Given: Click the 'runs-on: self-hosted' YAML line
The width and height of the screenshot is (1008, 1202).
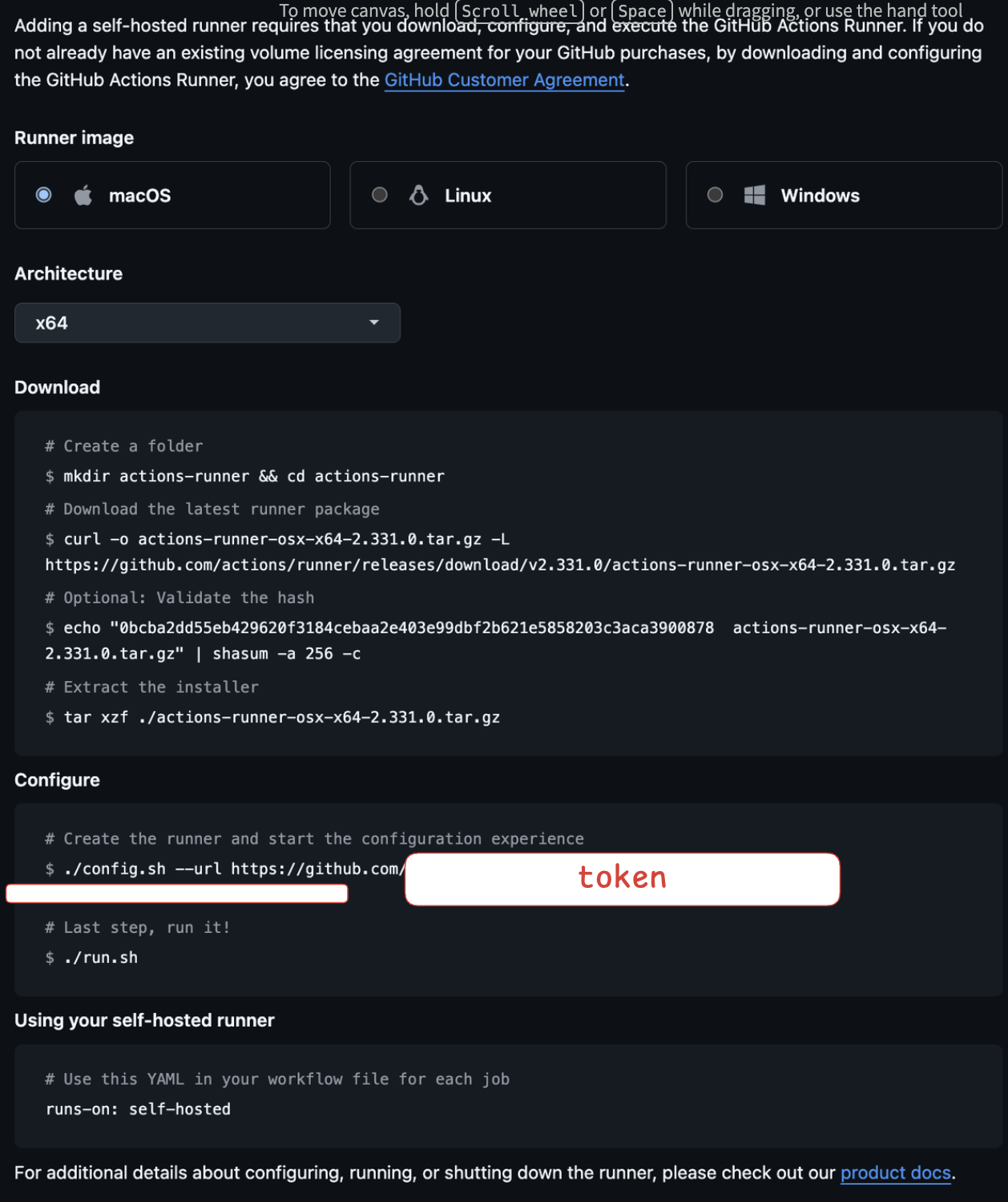Looking at the screenshot, I should tap(138, 1109).
